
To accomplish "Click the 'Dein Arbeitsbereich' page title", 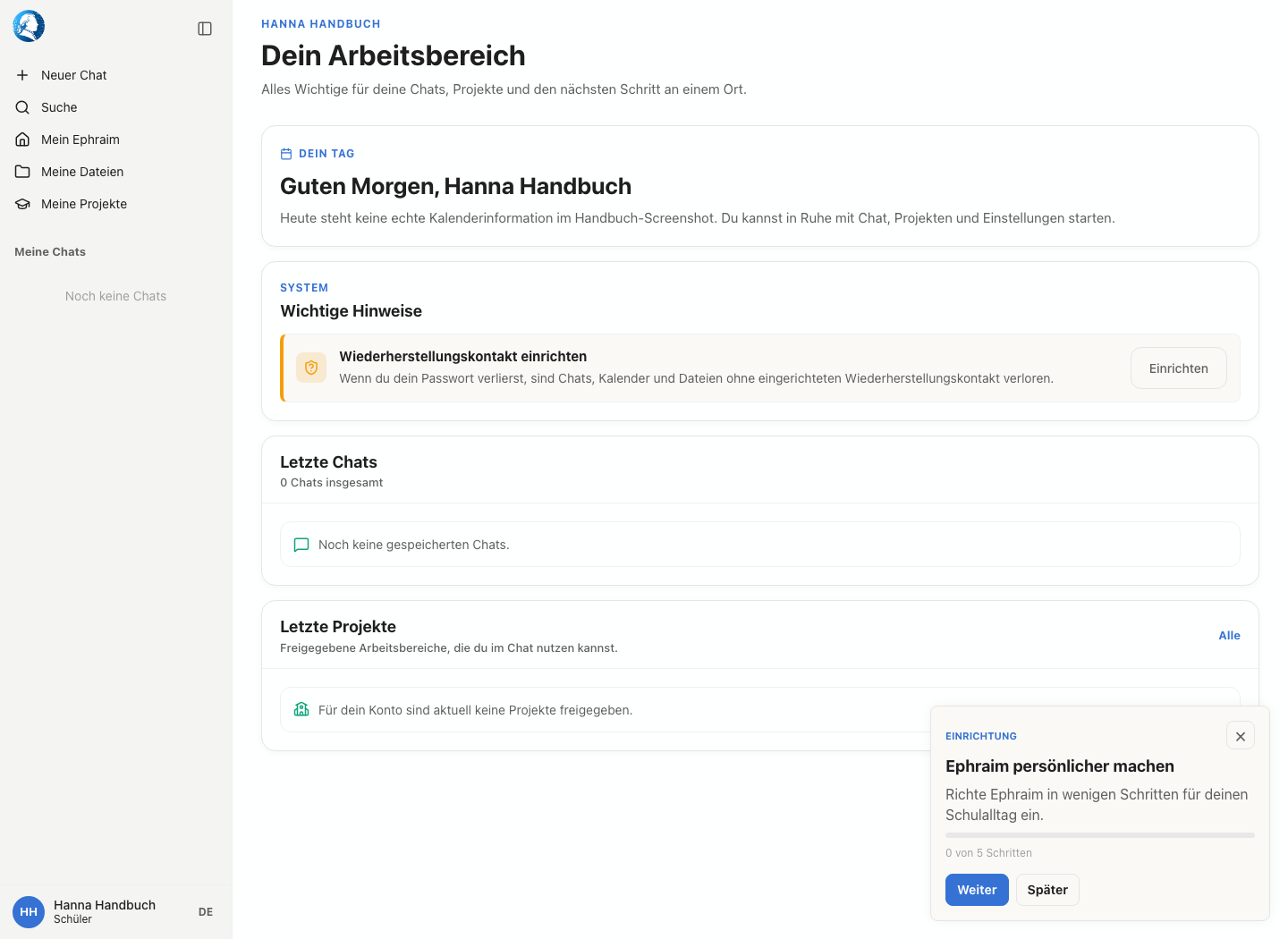I will click(x=394, y=55).
